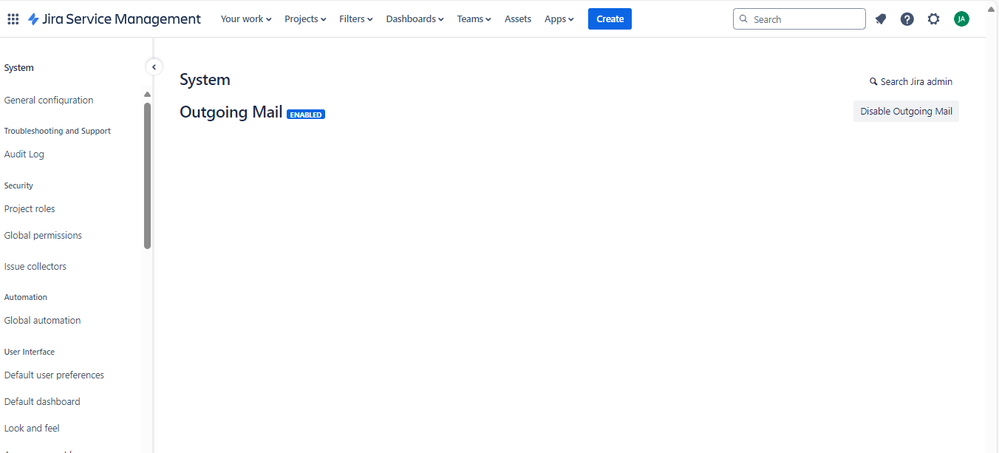Viewport: 999px width, 453px height.
Task: Open the Assets menu item
Action: [518, 19]
